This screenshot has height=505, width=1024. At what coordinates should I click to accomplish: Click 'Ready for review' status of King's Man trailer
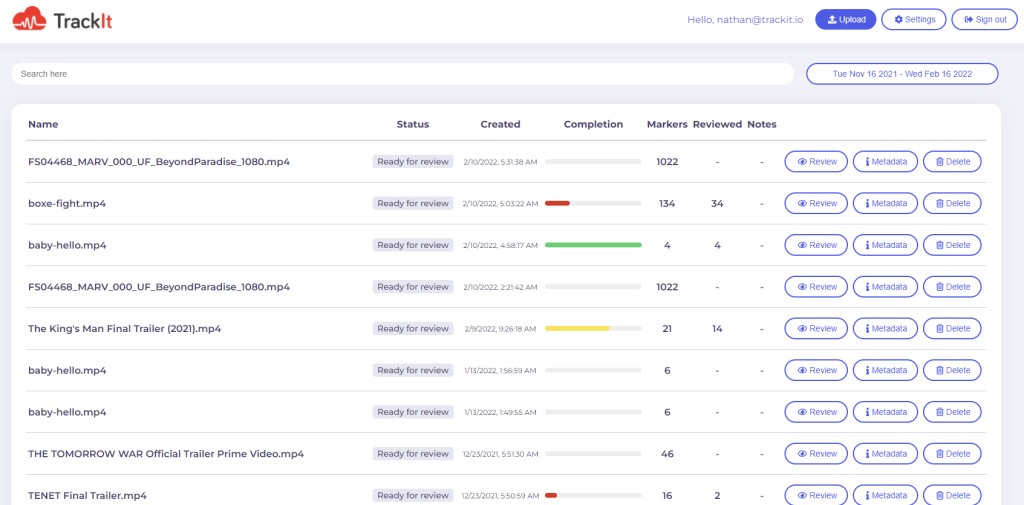coord(413,329)
